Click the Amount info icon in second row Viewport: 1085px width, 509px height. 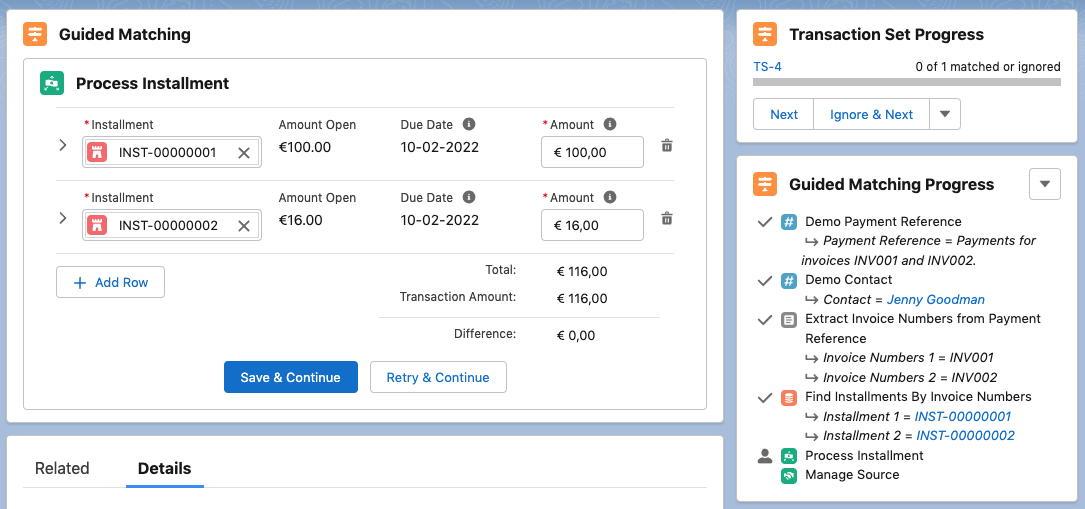click(x=610, y=198)
